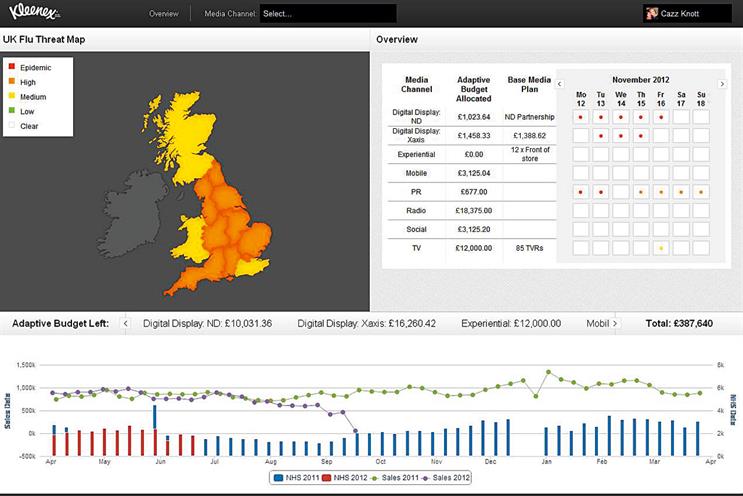
Task: Toggle Mobile Saturday 17 cell
Action: 681,173
